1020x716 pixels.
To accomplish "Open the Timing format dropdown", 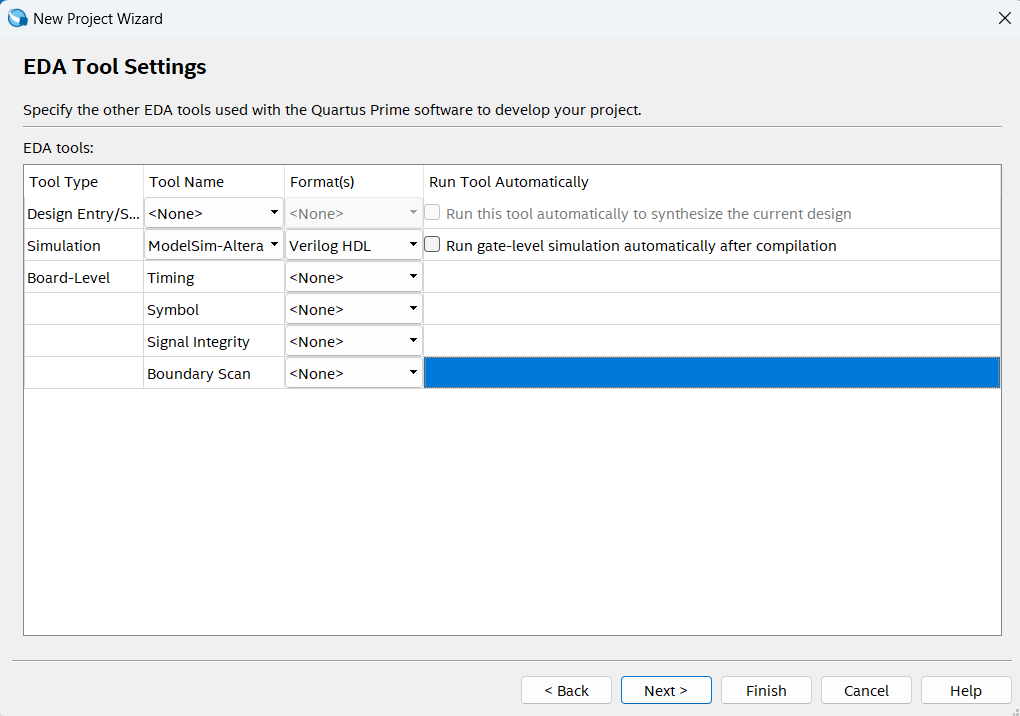I will [x=354, y=277].
